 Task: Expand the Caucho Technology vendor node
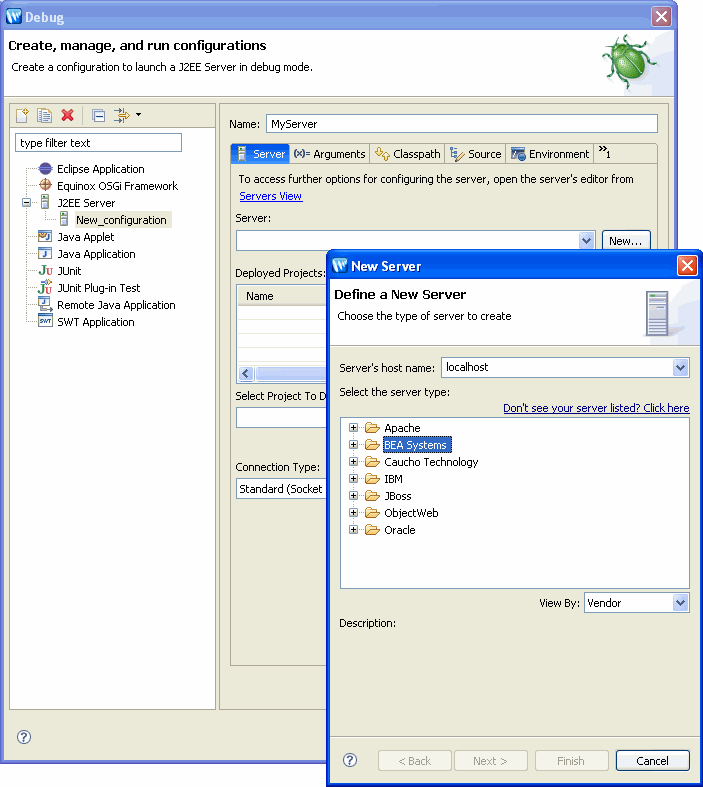[354, 462]
